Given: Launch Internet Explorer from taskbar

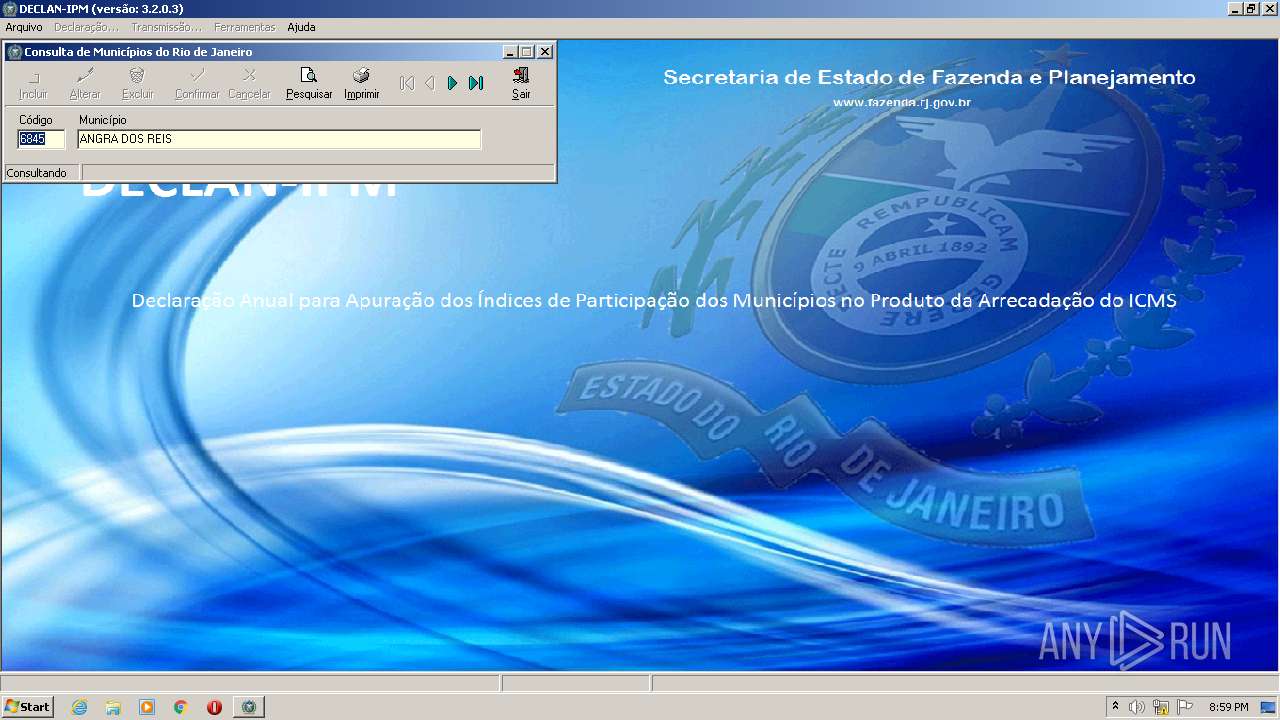Looking at the screenshot, I should (x=79, y=707).
